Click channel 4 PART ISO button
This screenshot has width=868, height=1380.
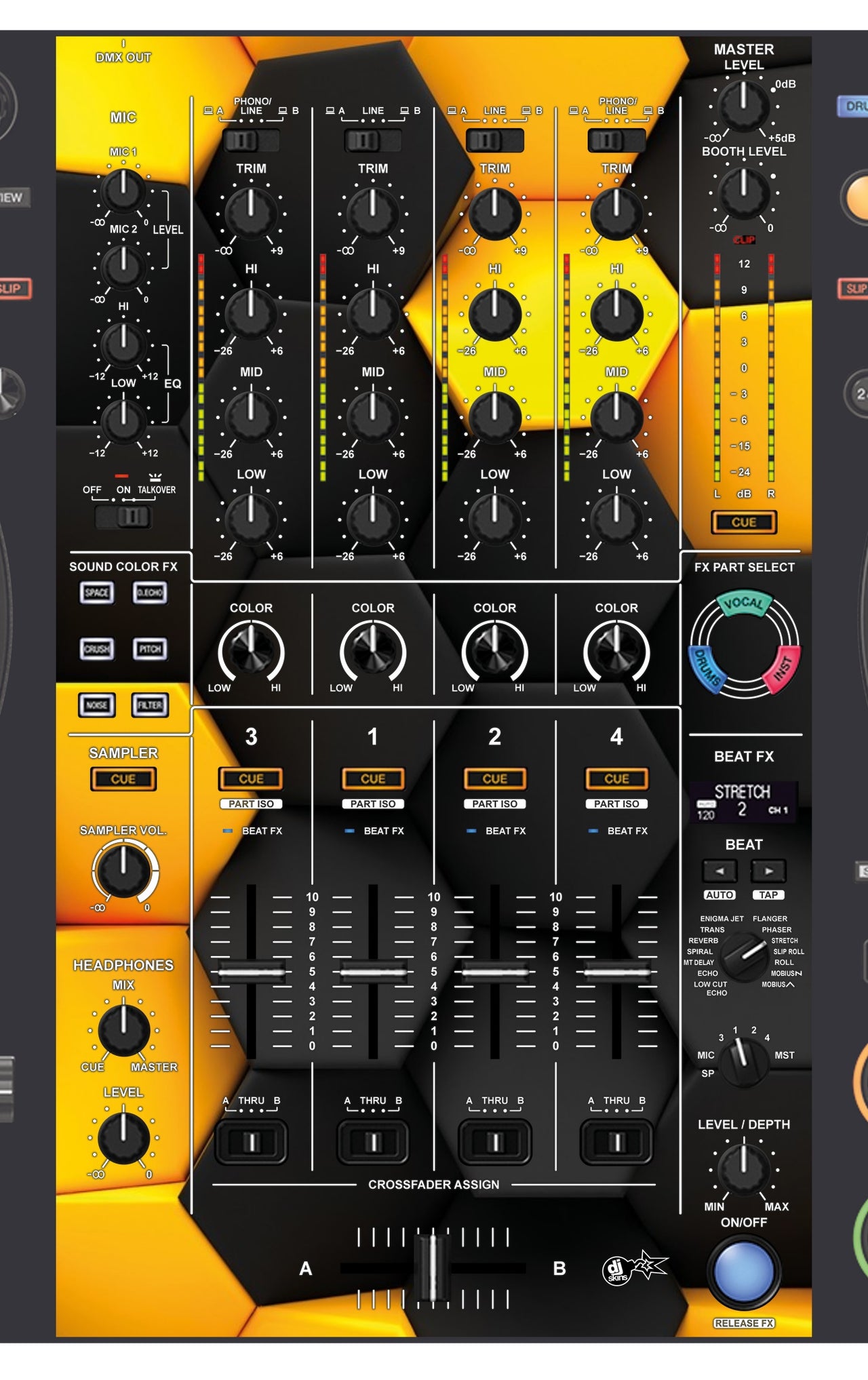pyautogui.click(x=616, y=804)
